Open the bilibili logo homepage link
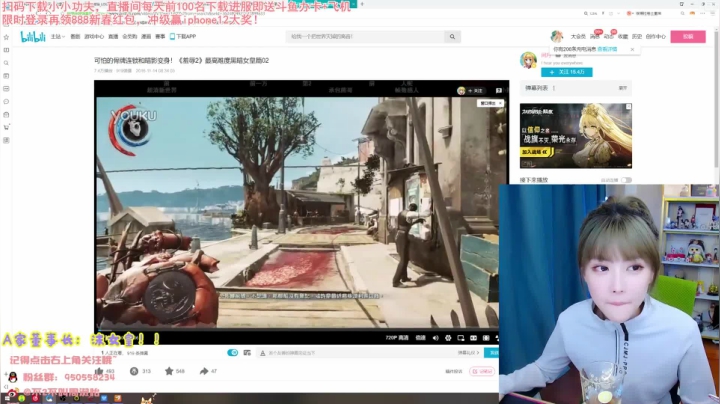 (33, 37)
